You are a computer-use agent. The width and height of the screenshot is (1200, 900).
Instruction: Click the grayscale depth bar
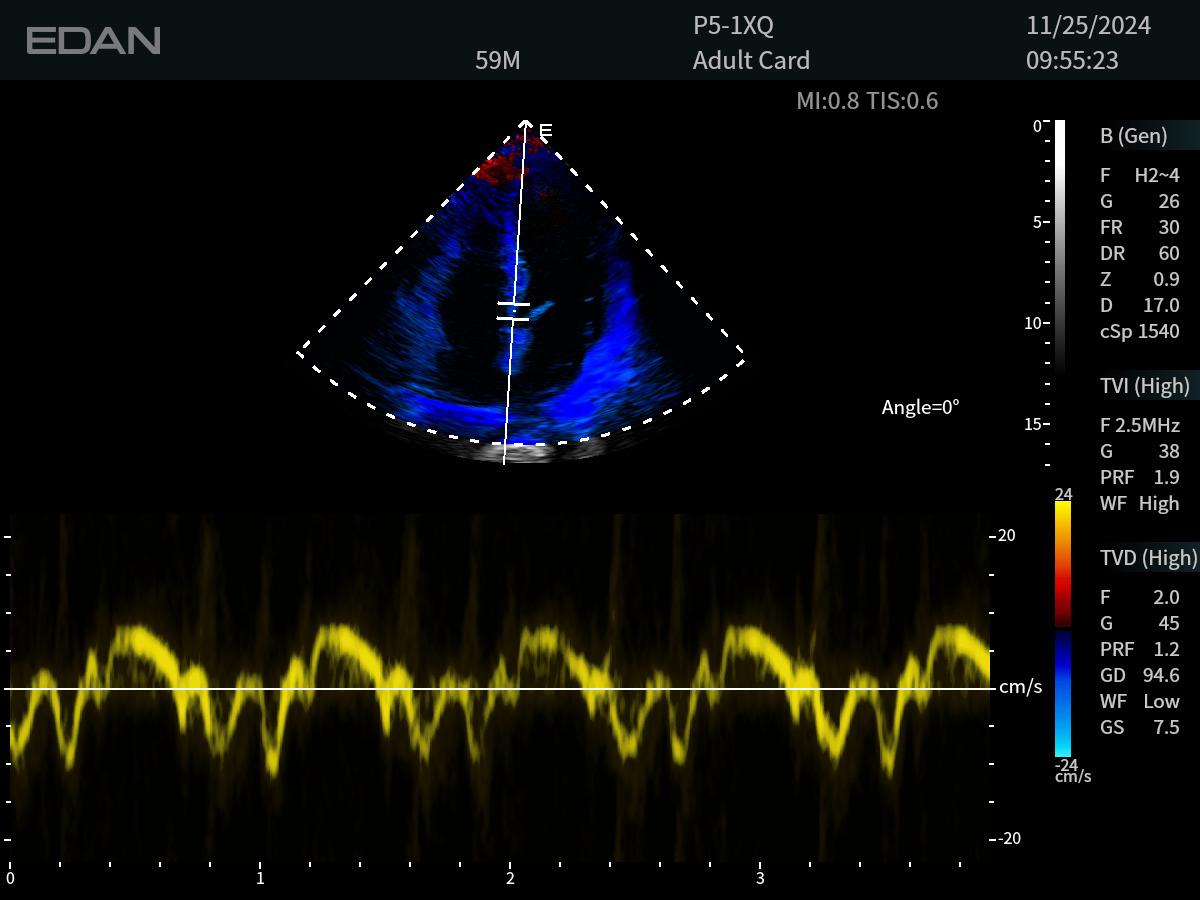pos(1060,245)
